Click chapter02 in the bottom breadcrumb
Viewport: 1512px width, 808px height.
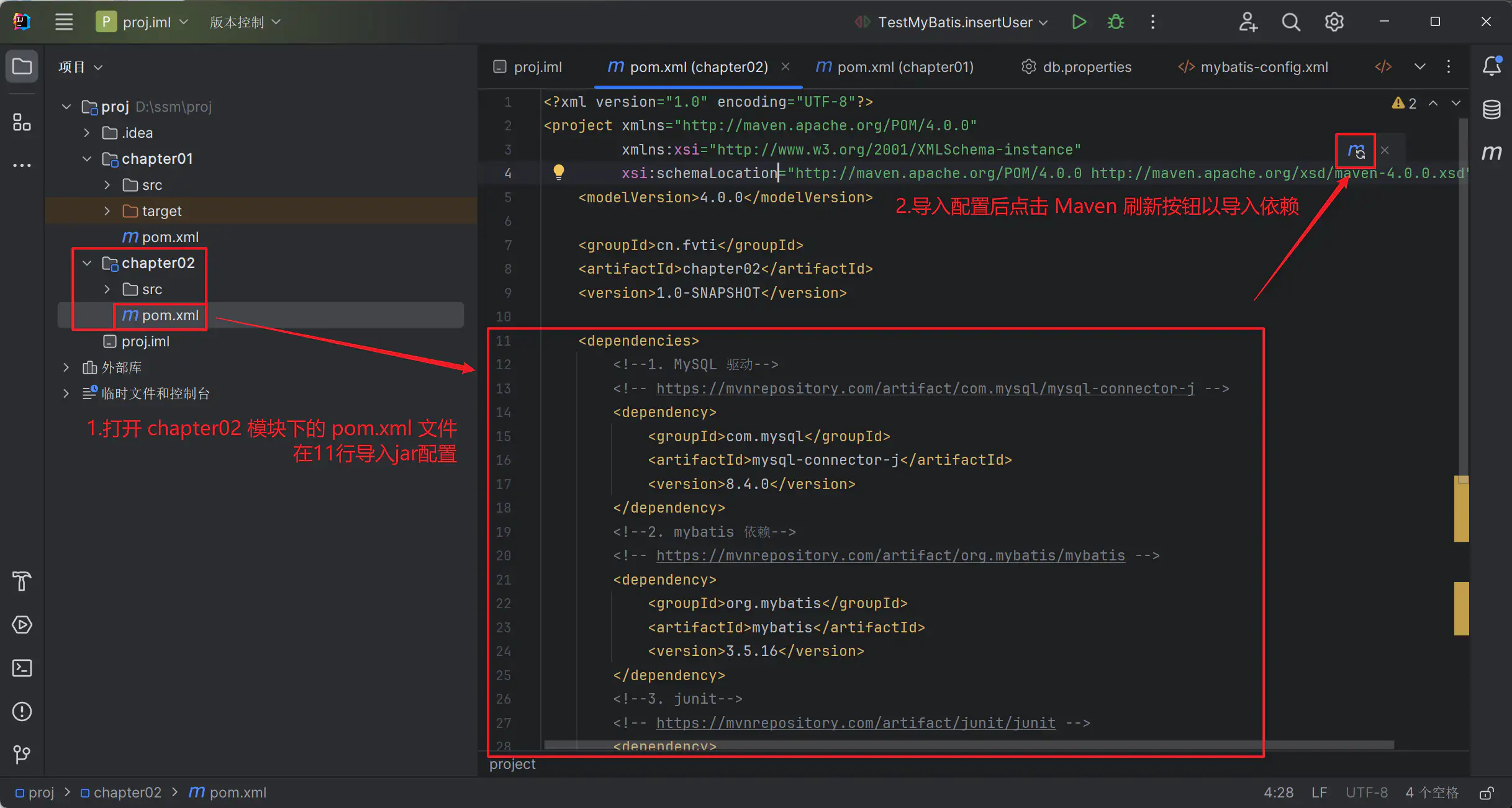click(x=121, y=792)
